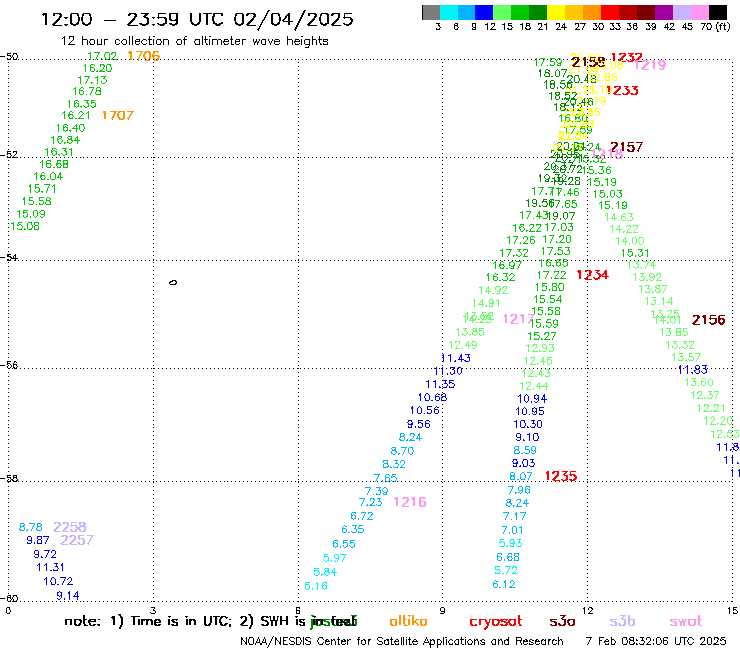Select the wave height value 5.16
Screen dimensions: 740x650
pyautogui.click(x=316, y=586)
